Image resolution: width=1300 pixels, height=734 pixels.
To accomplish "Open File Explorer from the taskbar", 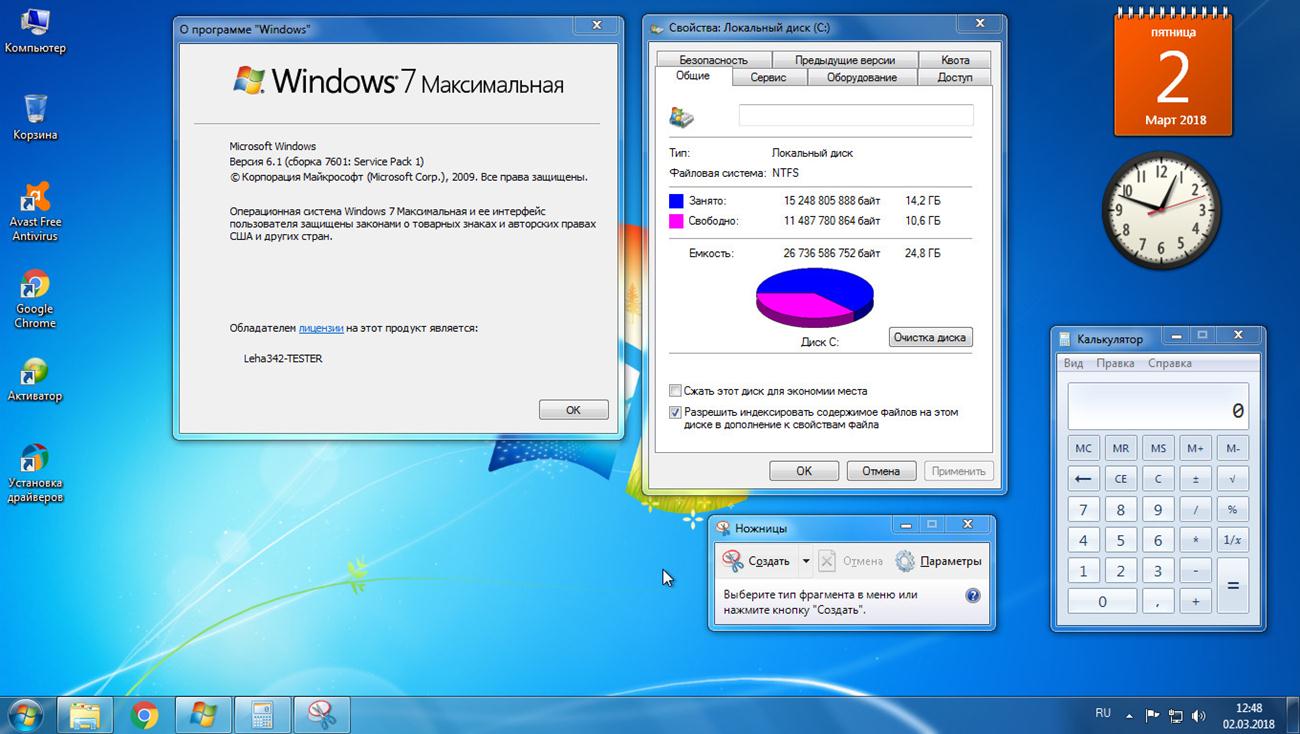I will (x=85, y=715).
